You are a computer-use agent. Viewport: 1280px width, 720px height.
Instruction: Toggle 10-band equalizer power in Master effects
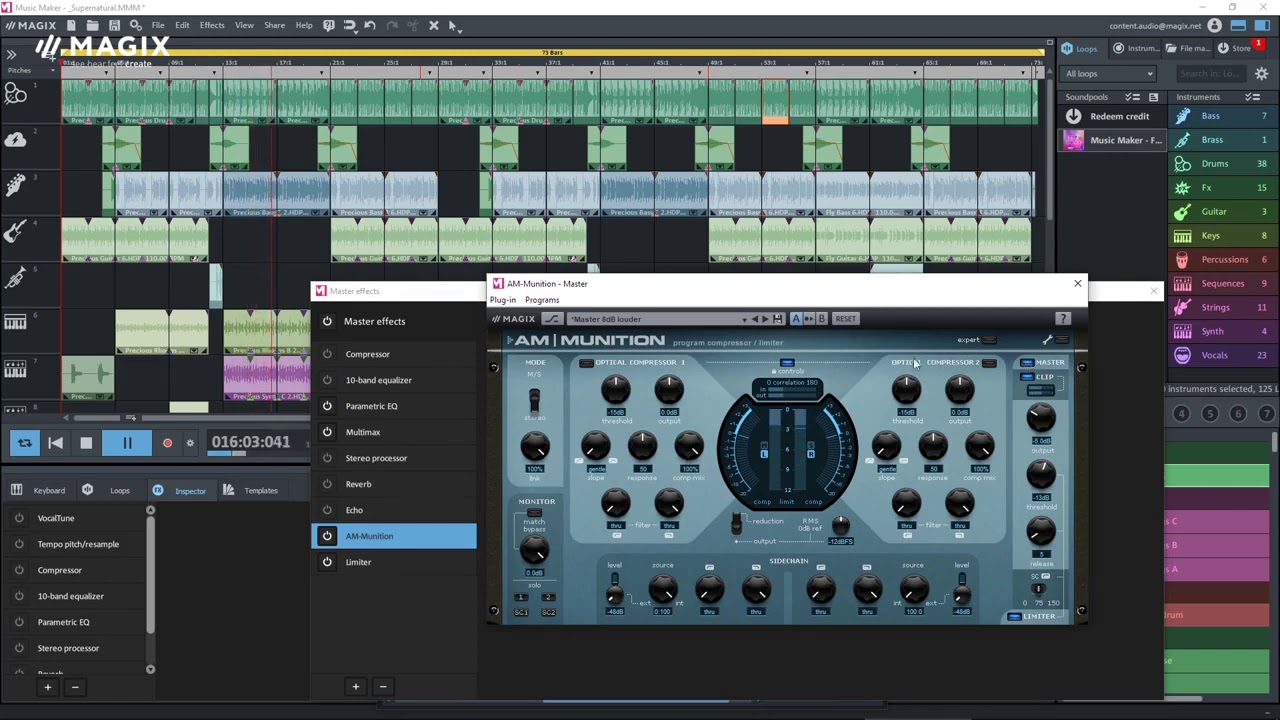pyautogui.click(x=327, y=380)
